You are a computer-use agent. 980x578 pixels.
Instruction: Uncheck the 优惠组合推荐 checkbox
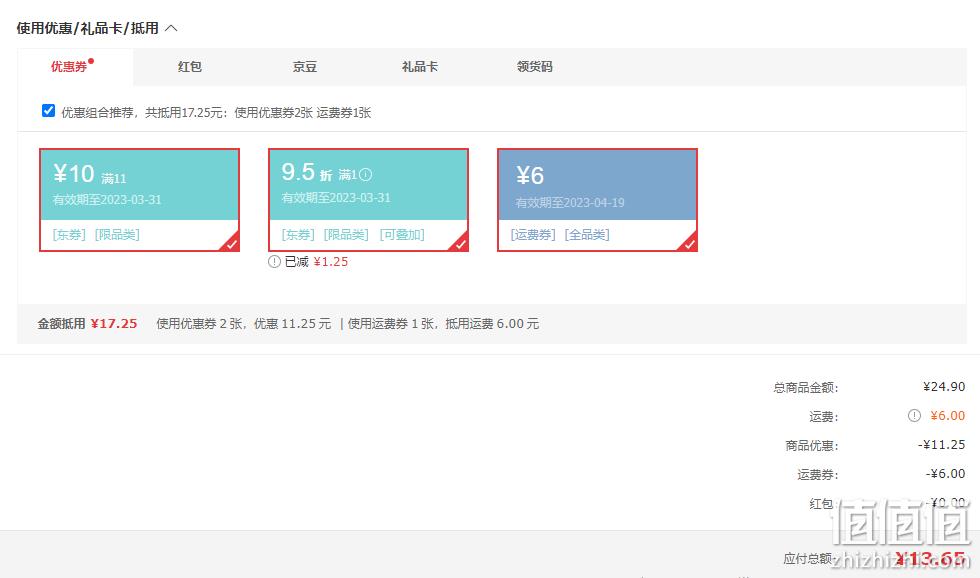(x=48, y=111)
